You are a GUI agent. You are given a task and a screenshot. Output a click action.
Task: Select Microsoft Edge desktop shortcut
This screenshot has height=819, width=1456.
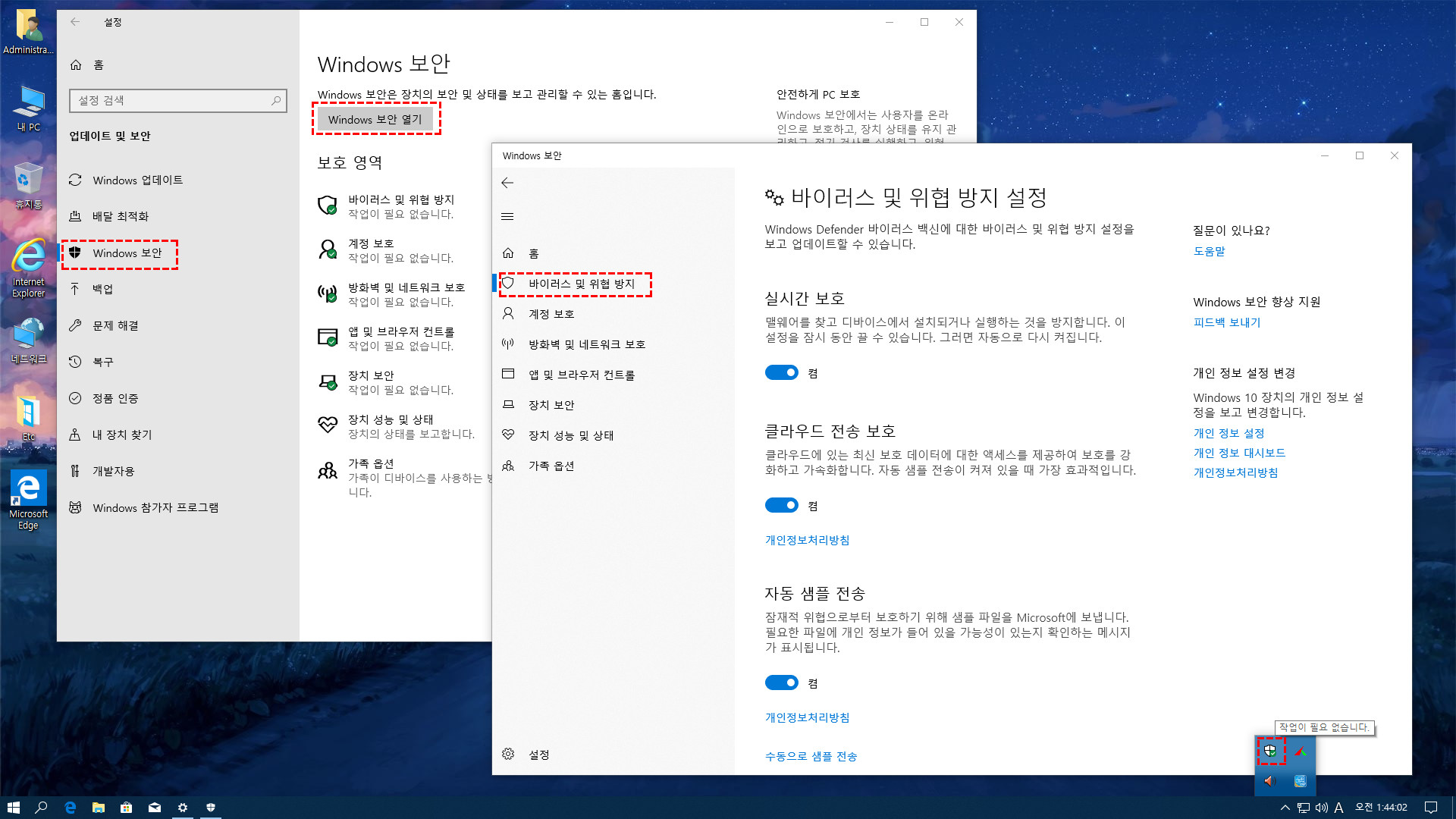click(29, 500)
